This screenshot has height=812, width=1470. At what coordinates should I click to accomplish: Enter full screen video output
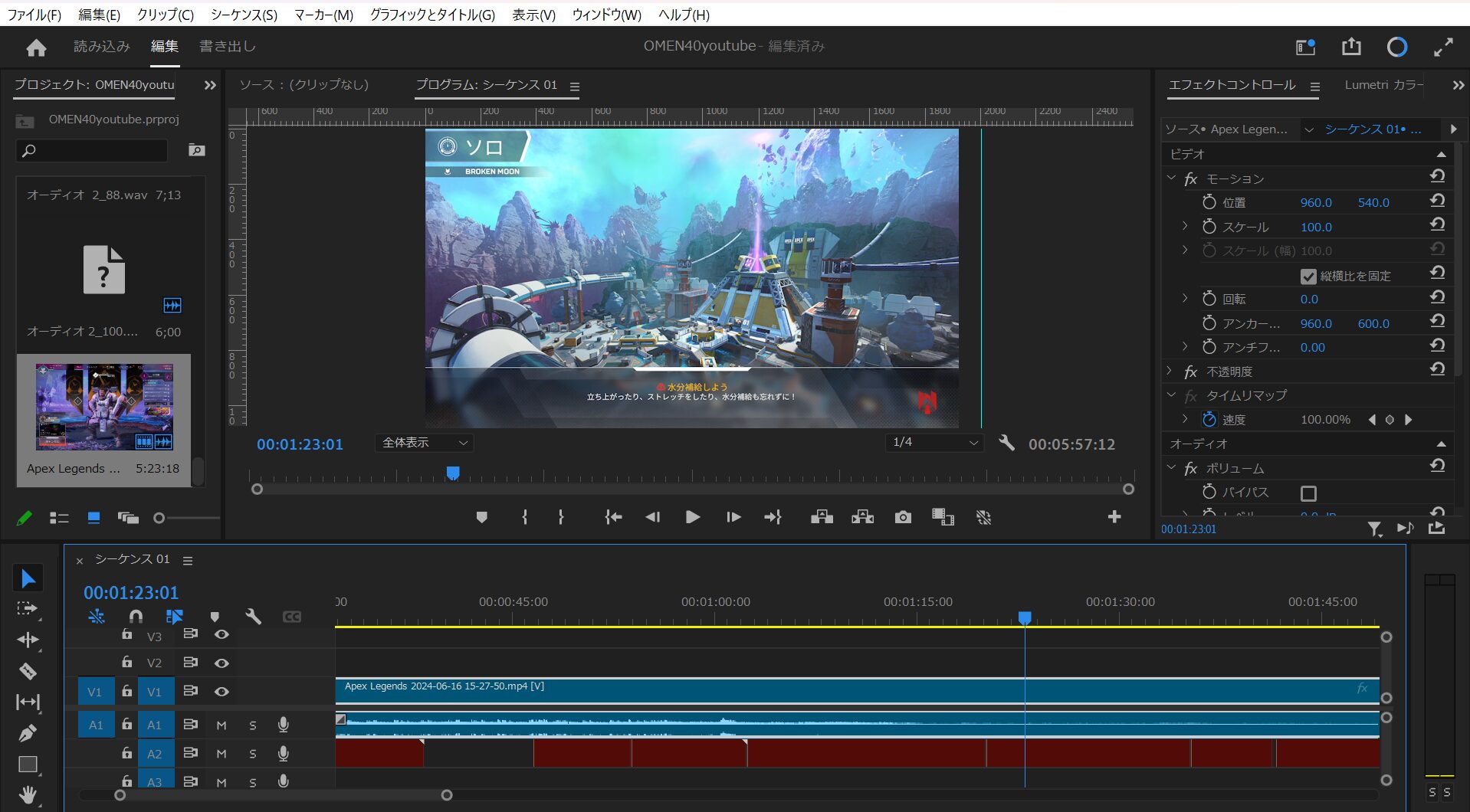(x=1443, y=47)
